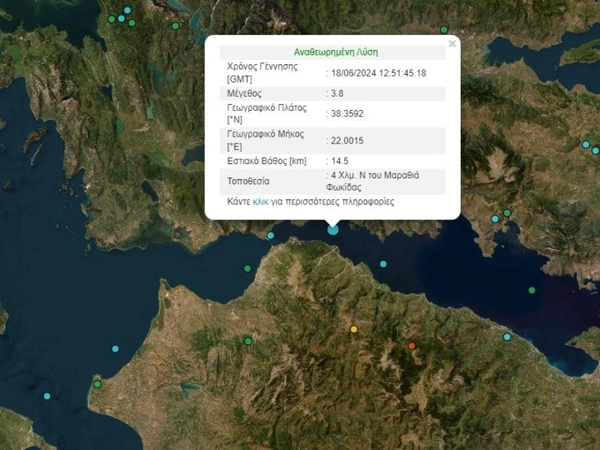Click the green marker southwest of the epicenter
Viewport: 600px width, 450px height.
pos(249,268)
